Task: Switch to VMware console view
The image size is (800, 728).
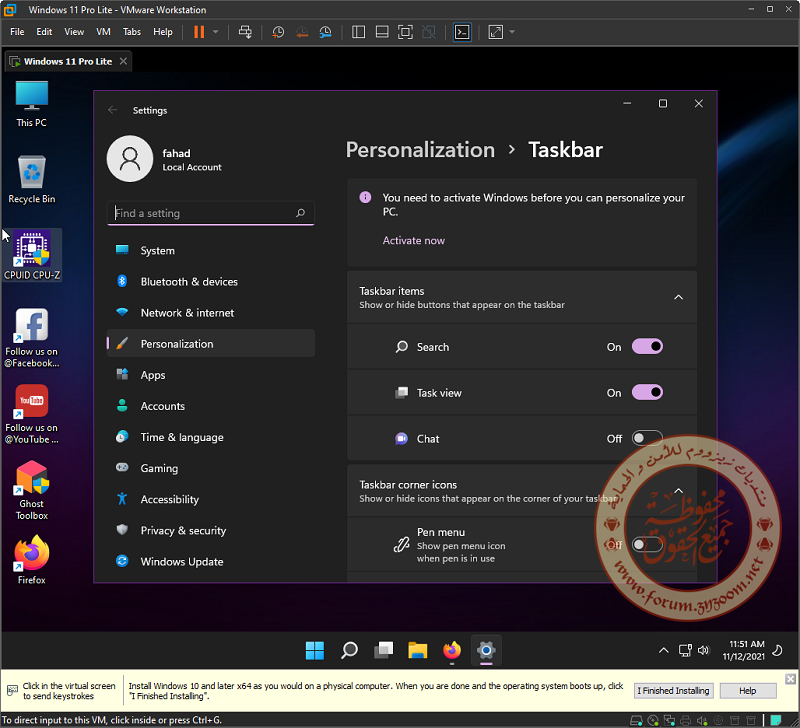Action: click(x=462, y=32)
